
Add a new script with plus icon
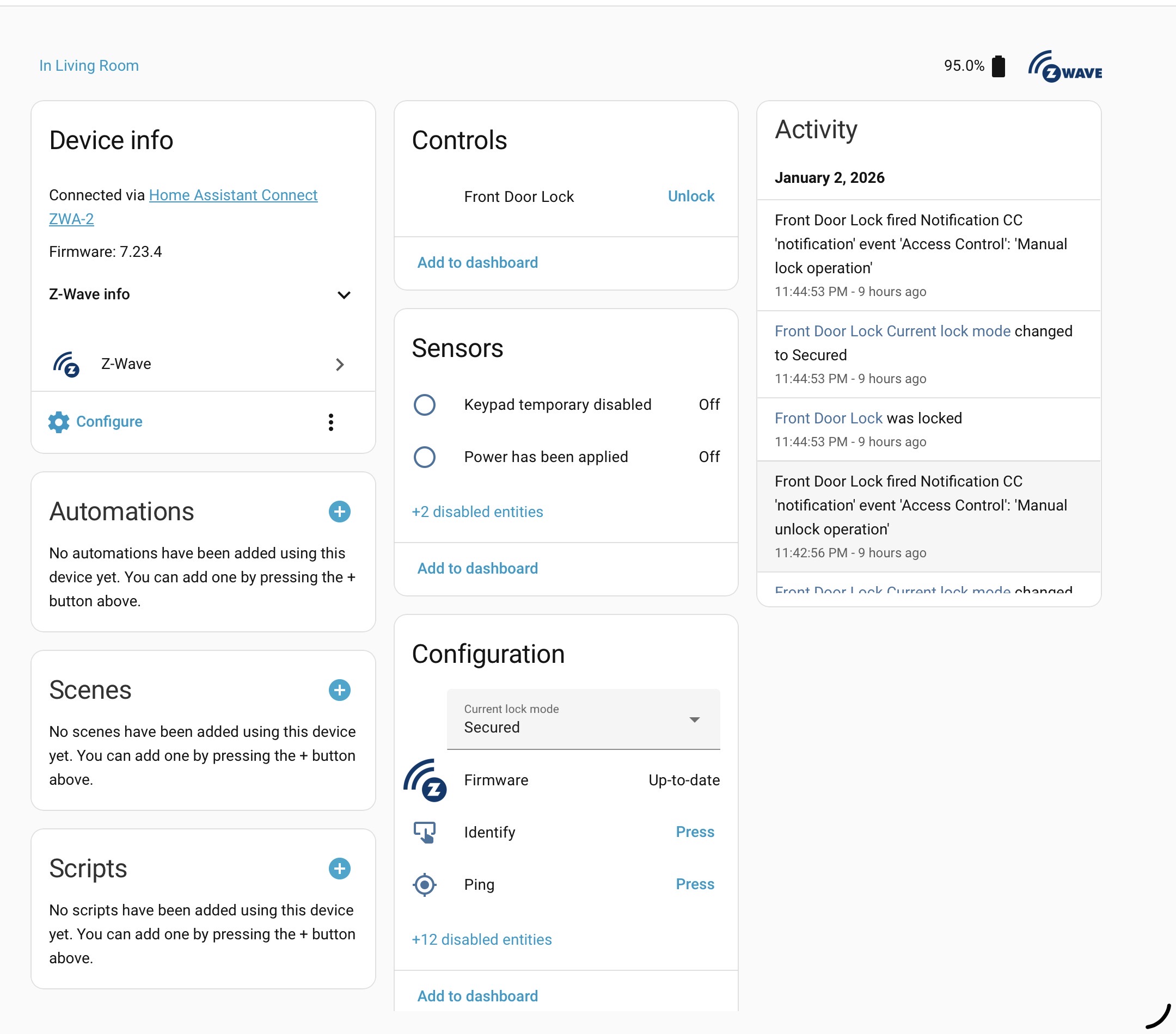coord(339,868)
